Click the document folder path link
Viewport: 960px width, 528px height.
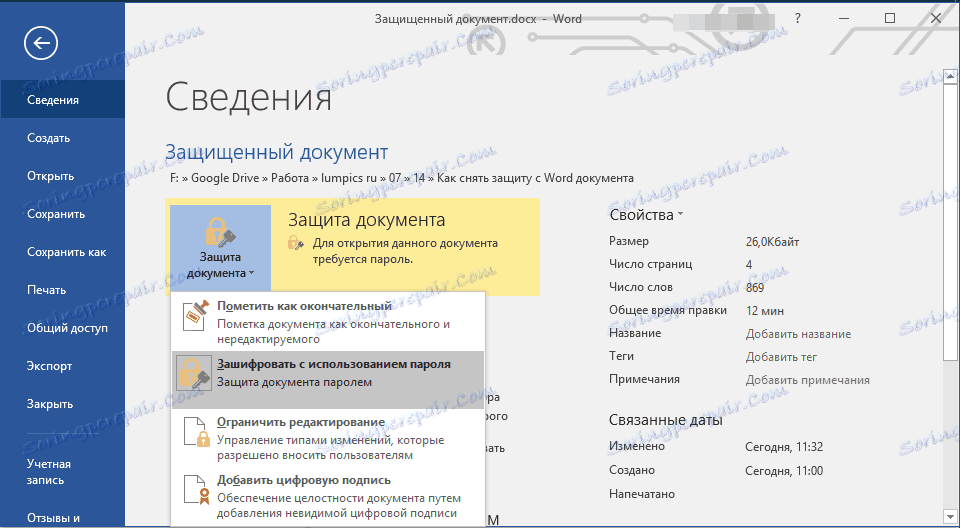pos(402,178)
